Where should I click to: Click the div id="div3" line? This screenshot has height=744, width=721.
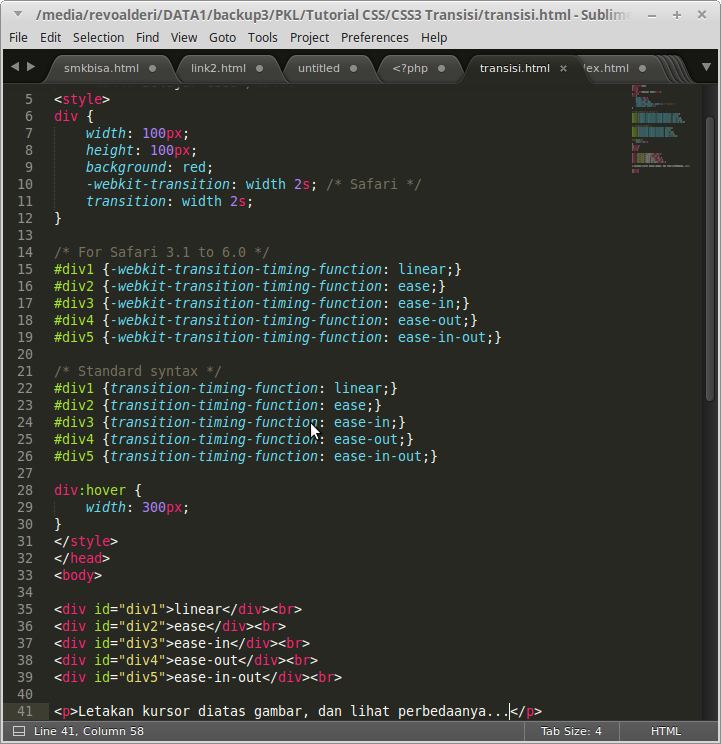click(182, 643)
